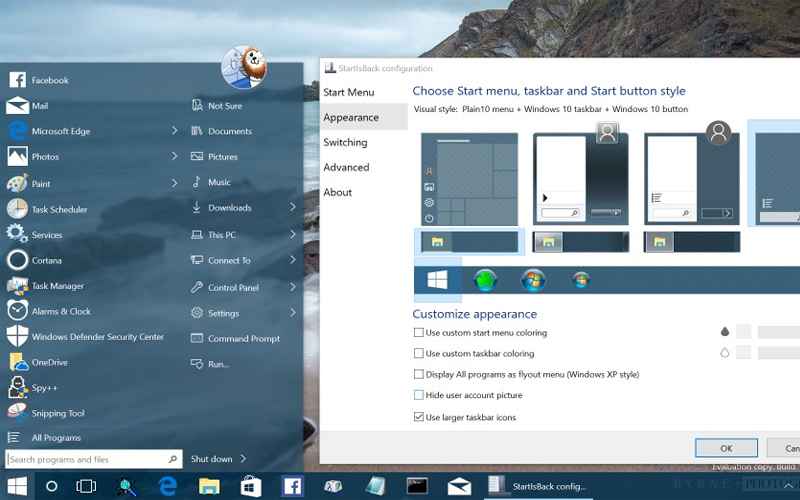
Task: Go to the Advanced section
Action: coord(346,167)
